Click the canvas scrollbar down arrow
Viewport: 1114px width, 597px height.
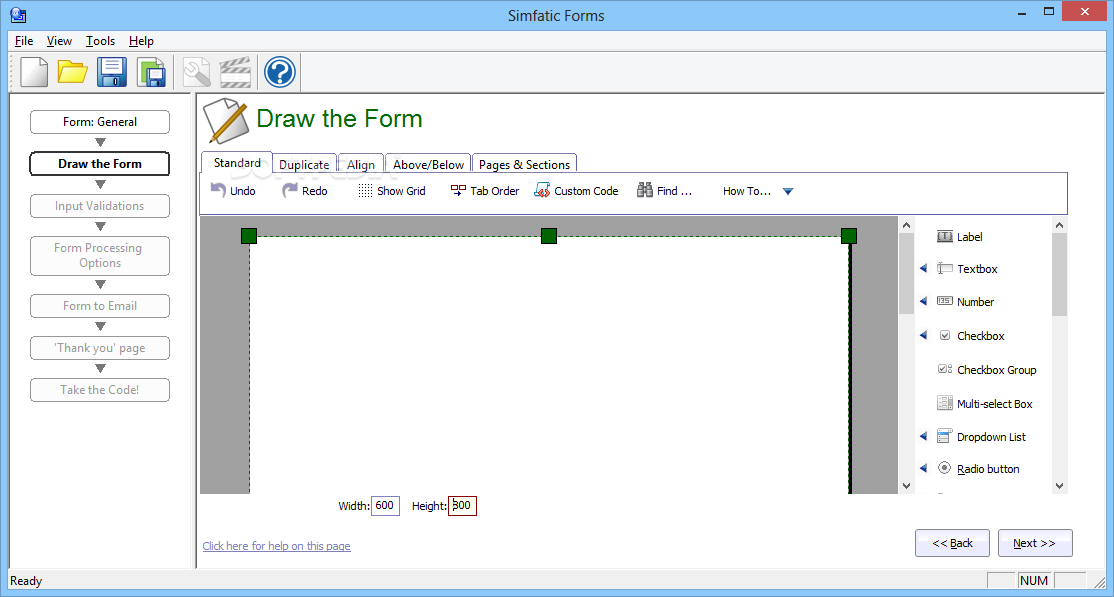click(907, 485)
